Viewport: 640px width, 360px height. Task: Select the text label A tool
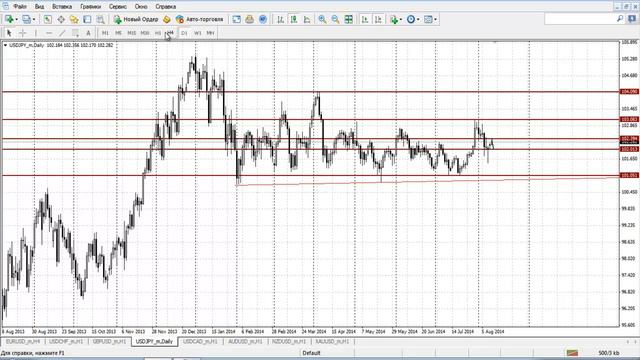[x=88, y=33]
